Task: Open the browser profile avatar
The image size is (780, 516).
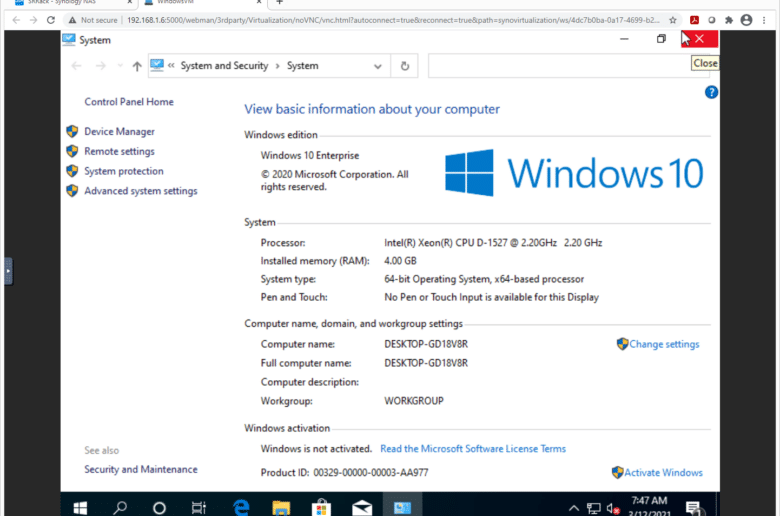Action: (x=746, y=20)
